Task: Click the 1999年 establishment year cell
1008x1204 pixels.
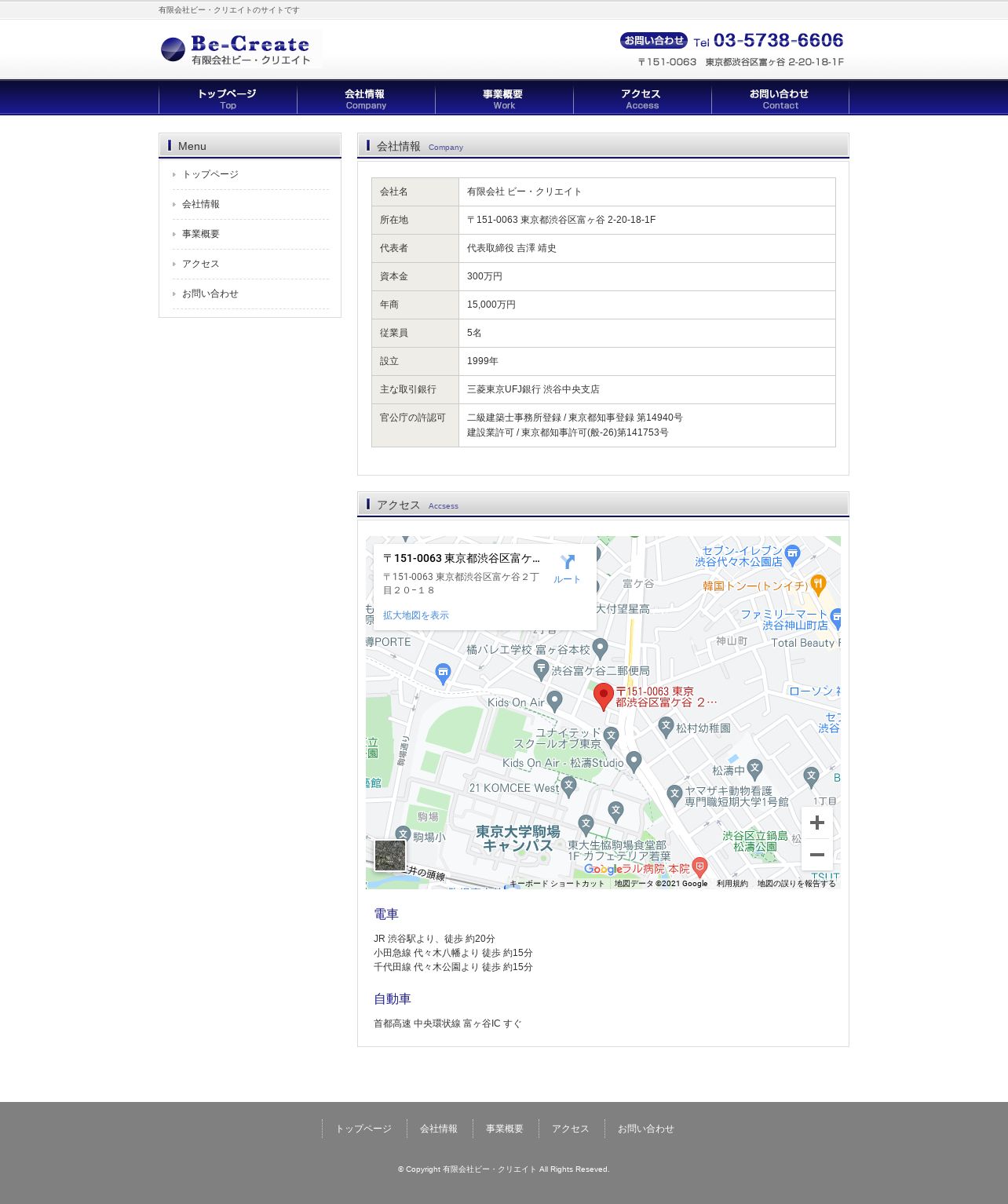Action: (647, 361)
